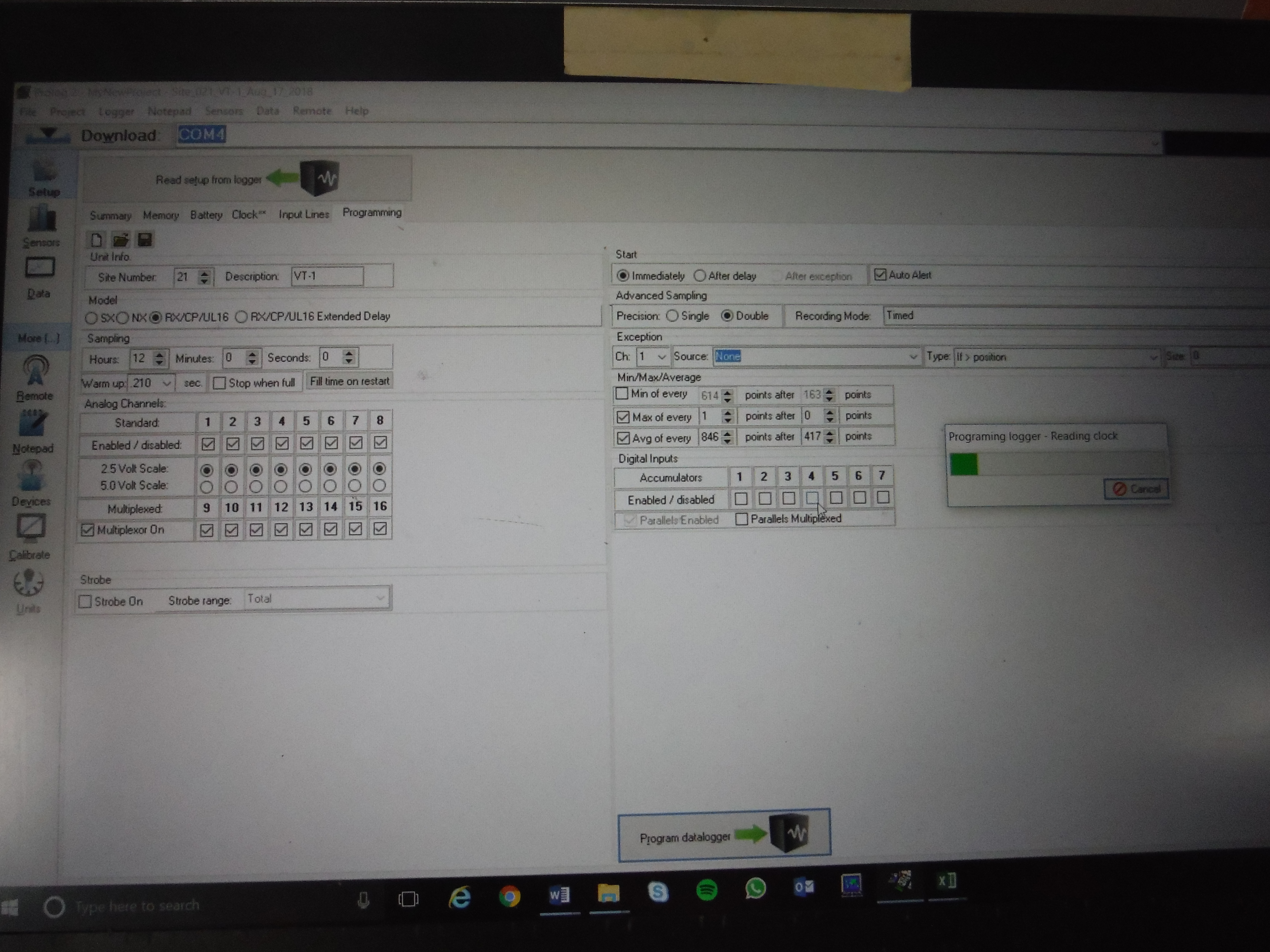Screen dimensions: 1270x952
Task: Expand the Warm up seconds dropdown
Action: [166, 383]
